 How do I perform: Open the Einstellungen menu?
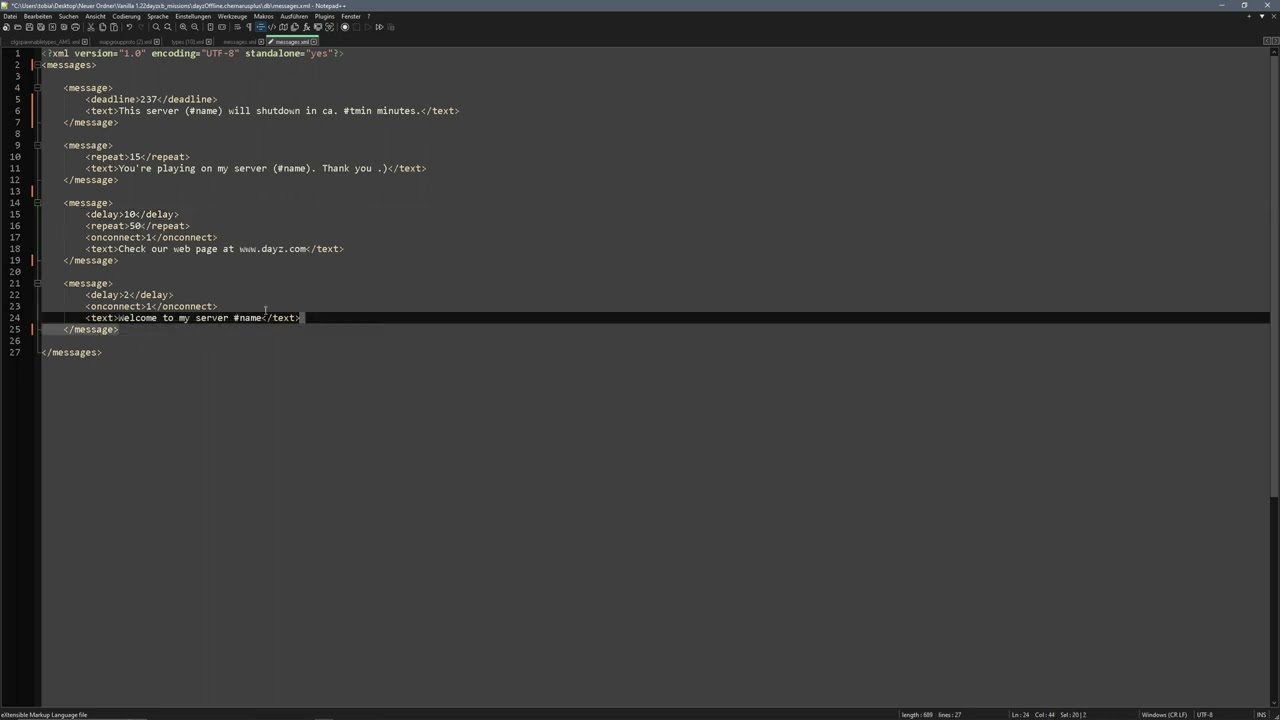click(193, 16)
